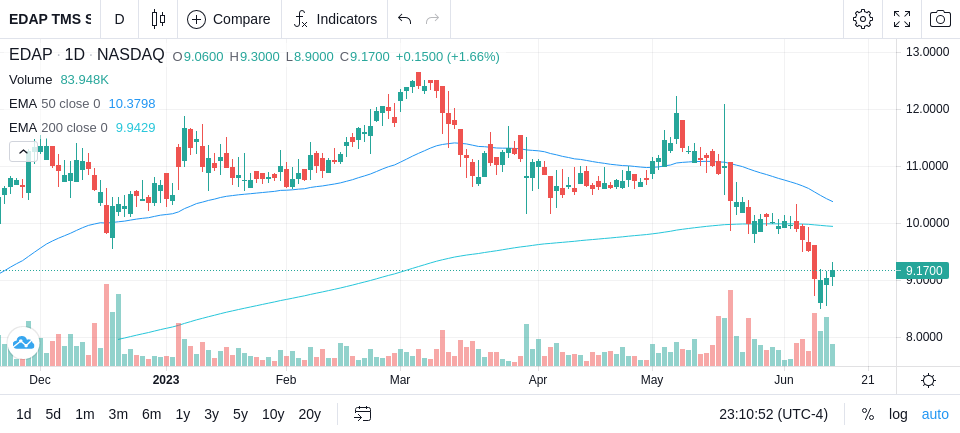The height and width of the screenshot is (433, 960).
Task: Click the Feb label on time axis
Action: coord(286,380)
